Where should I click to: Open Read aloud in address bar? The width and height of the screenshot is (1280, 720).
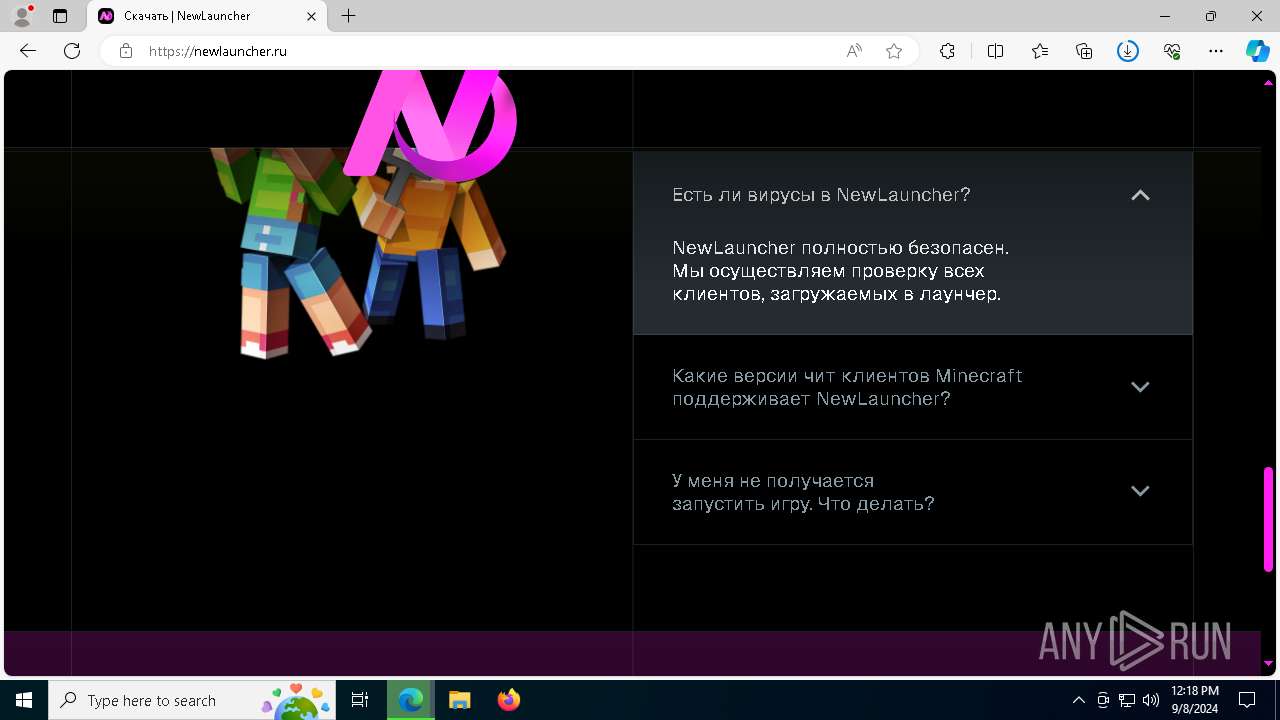click(x=854, y=51)
